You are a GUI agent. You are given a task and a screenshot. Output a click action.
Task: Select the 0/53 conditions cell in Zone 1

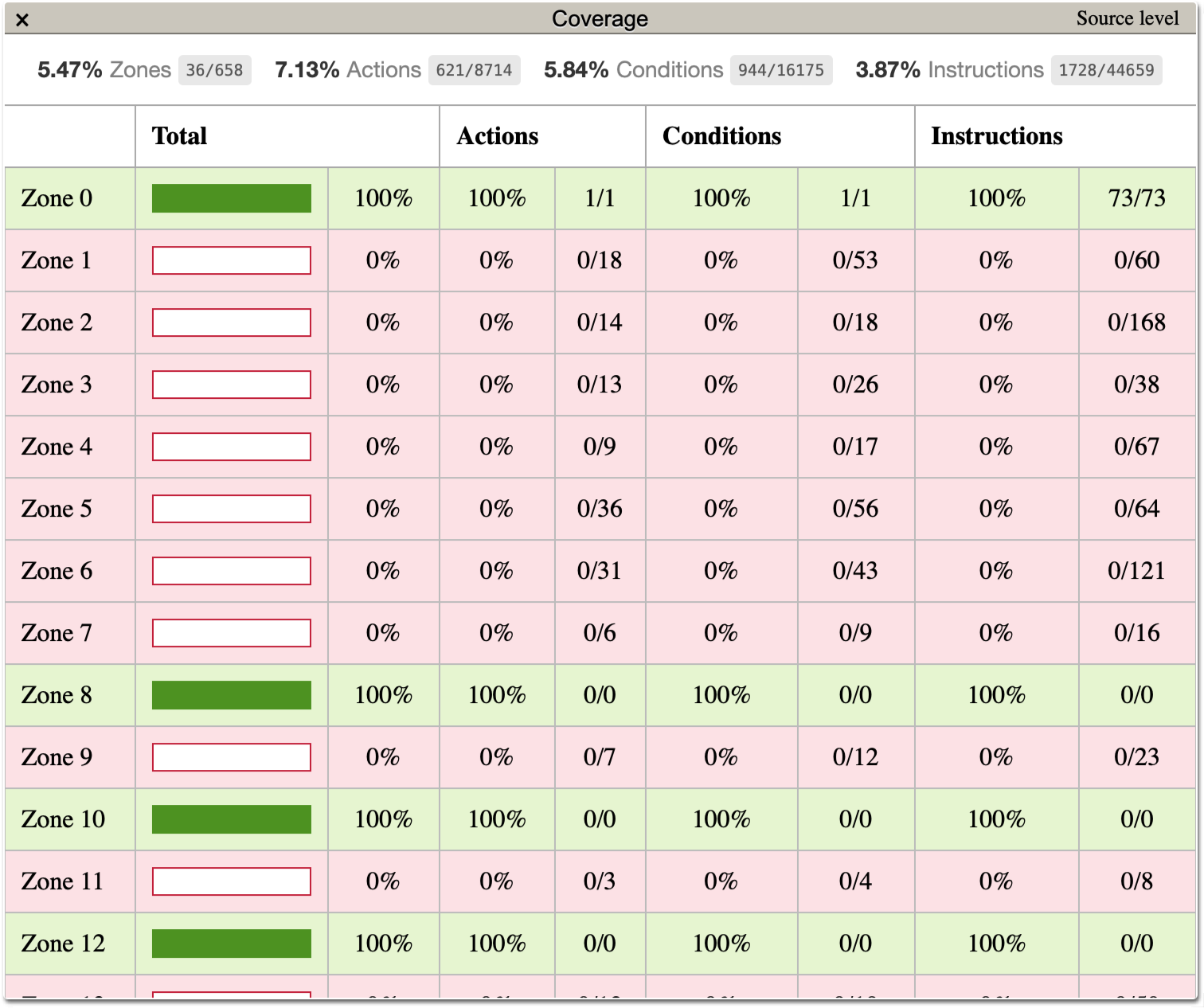855,260
